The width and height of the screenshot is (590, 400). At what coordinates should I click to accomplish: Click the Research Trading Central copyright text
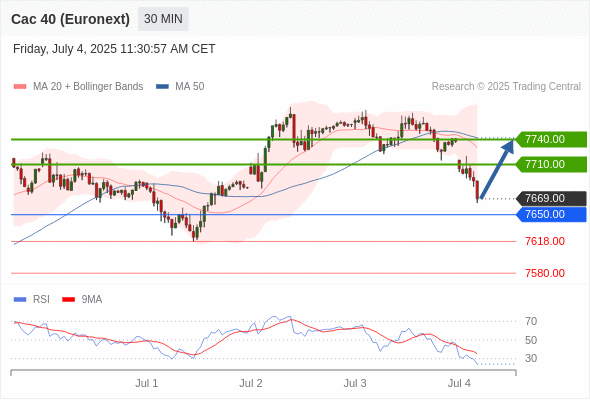point(506,87)
